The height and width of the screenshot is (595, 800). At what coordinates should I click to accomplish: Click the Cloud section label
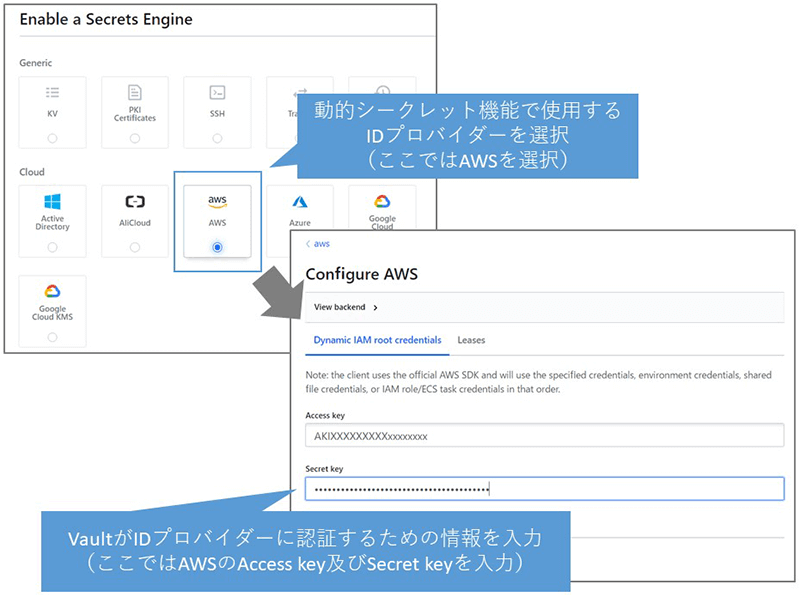coord(32,172)
